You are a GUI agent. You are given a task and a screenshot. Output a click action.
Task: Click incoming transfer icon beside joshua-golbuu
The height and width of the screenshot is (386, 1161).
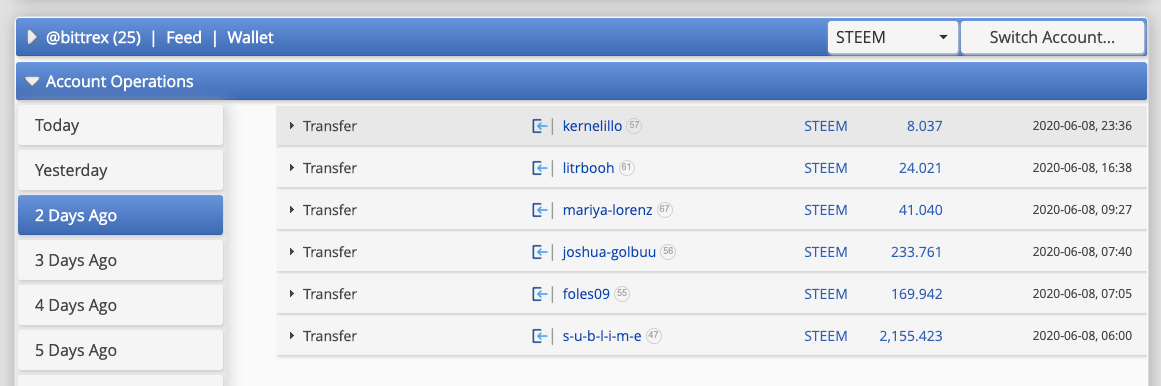click(x=540, y=253)
